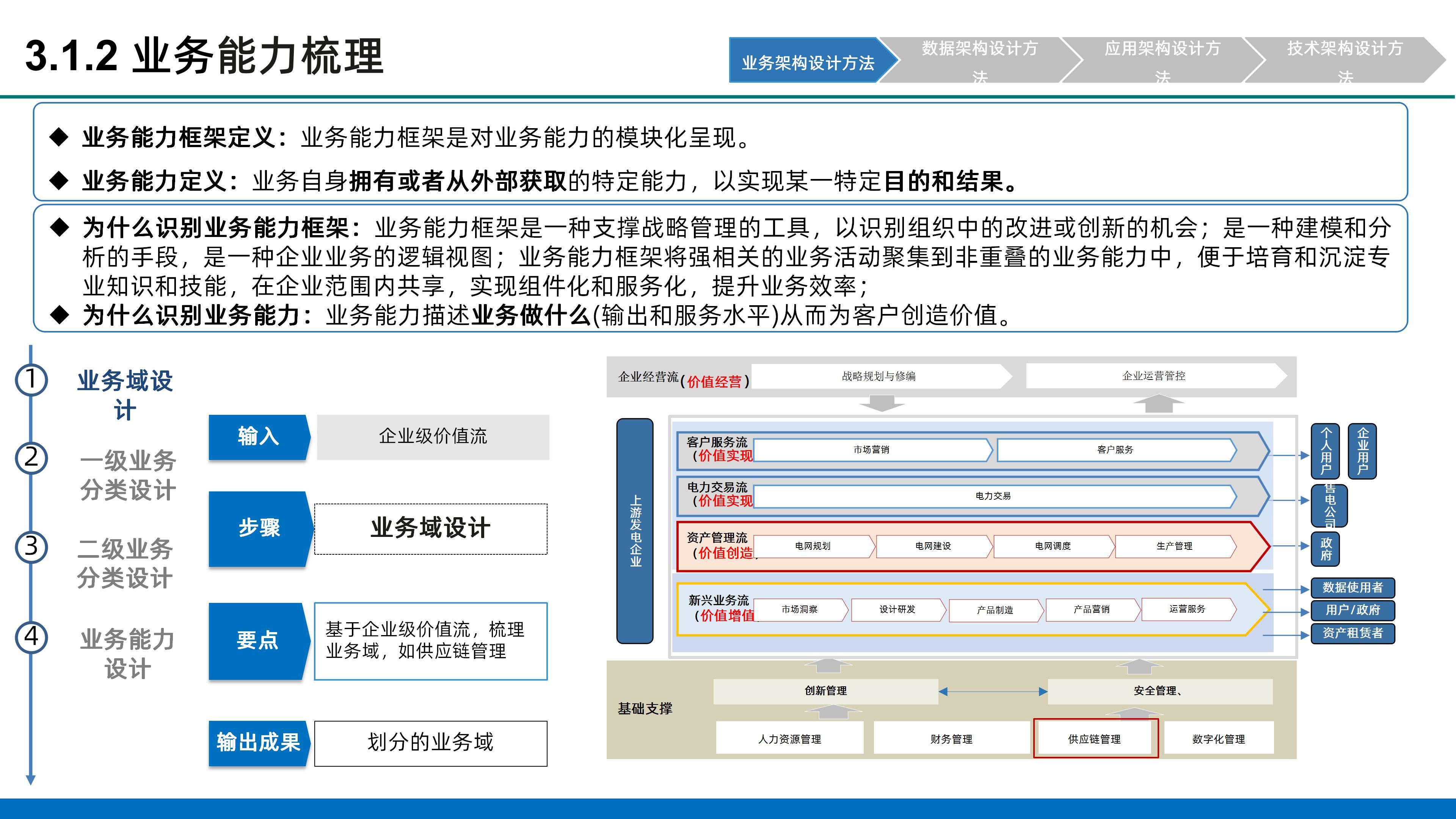Click the 数字化管理 box
This screenshot has width=1456, height=819.
tap(1219, 738)
